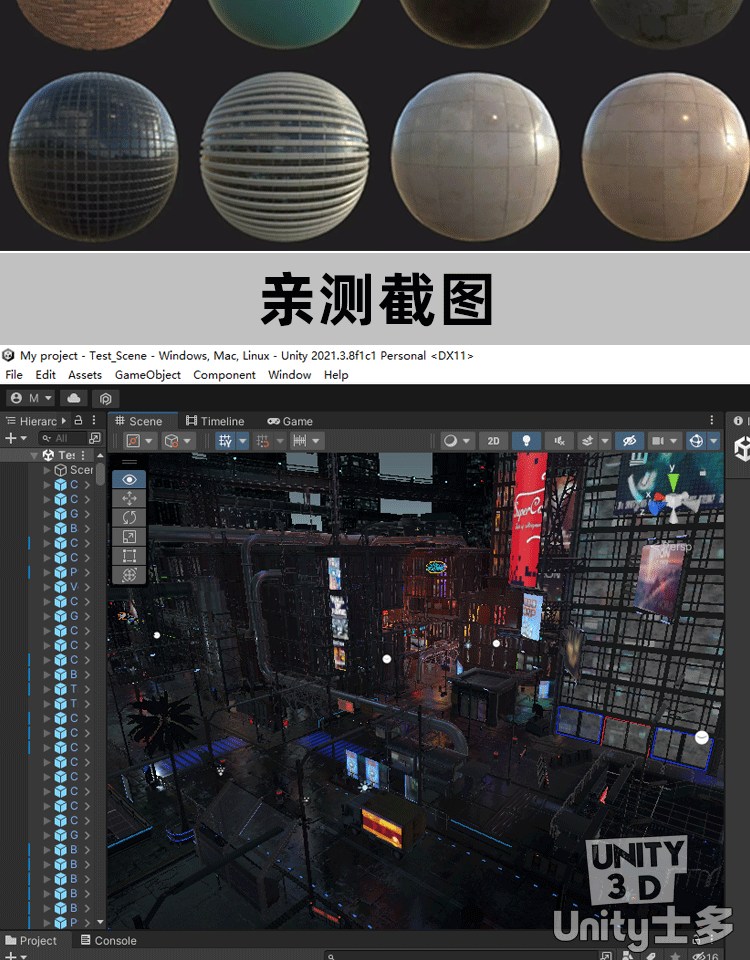Screen dimensions: 750x960
Task: Open the GameObject menu
Action: tap(148, 375)
